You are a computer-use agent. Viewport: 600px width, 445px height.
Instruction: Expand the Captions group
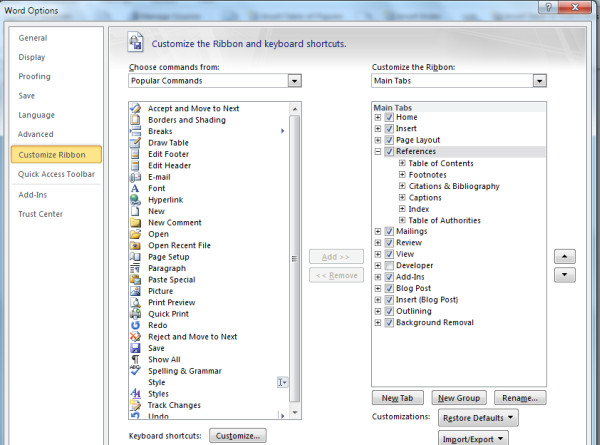coord(402,197)
